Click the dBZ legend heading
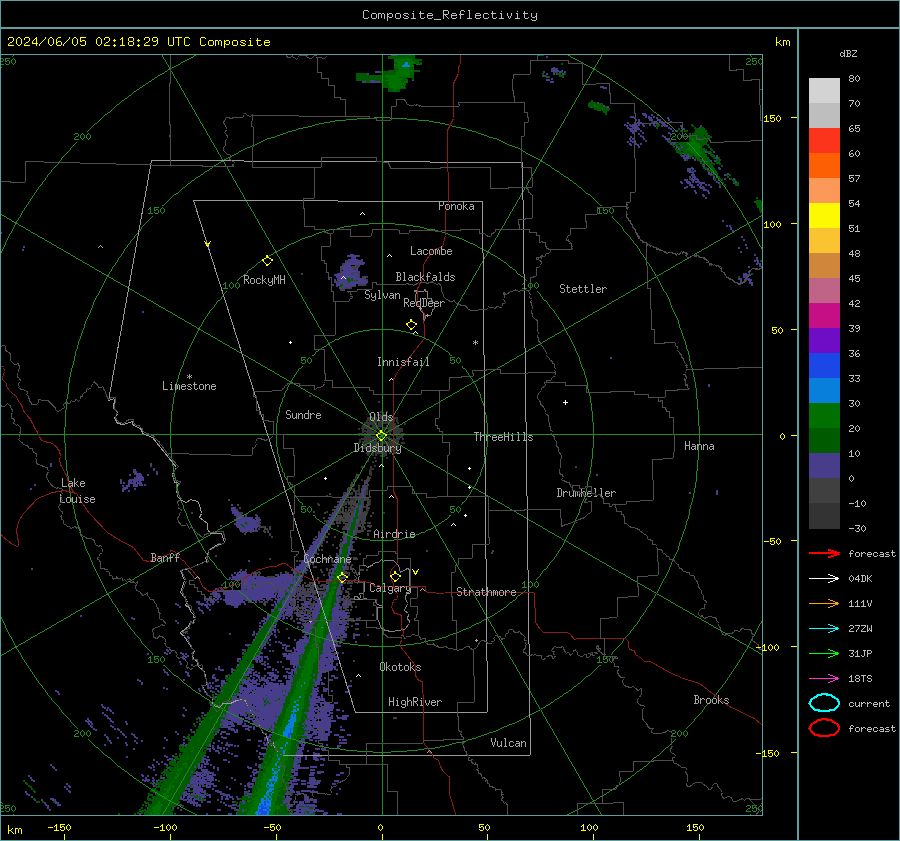Screen dimensions: 900x841 (x=848, y=53)
